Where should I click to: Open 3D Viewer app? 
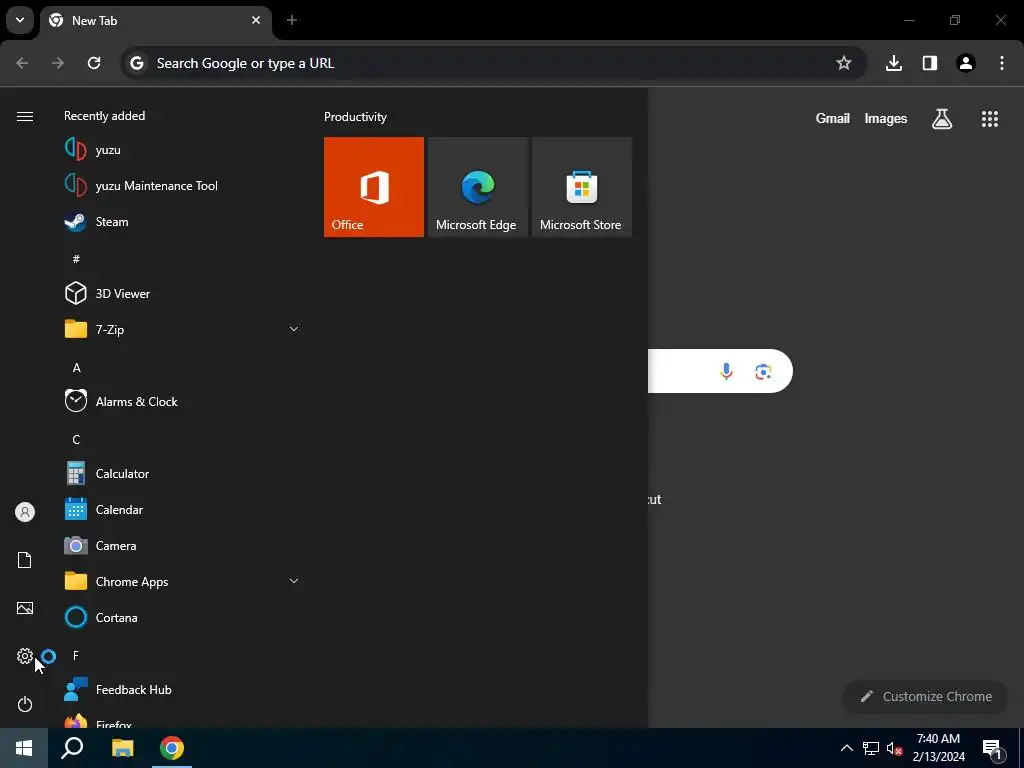(x=182, y=293)
